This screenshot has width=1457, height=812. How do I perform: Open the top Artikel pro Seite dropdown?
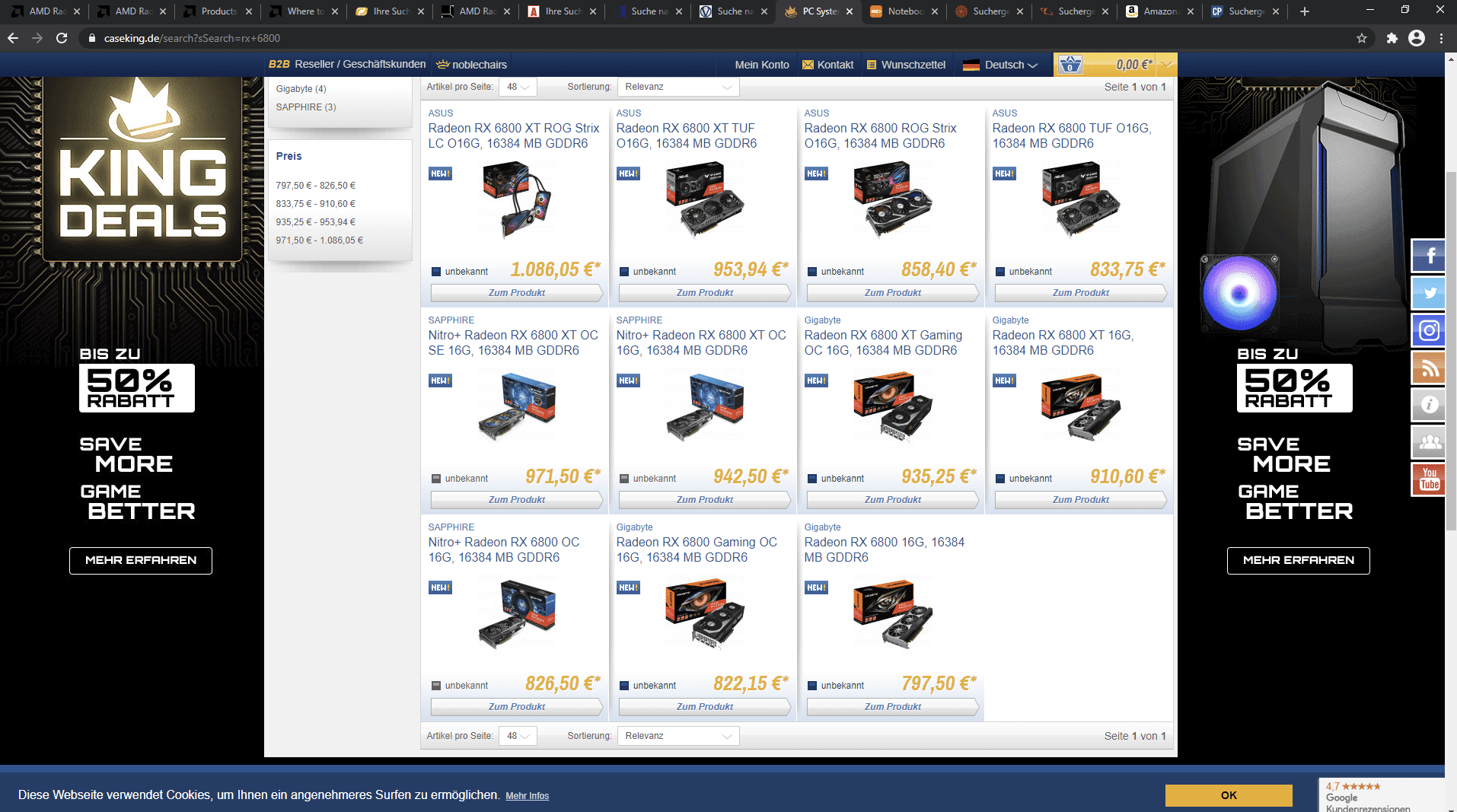click(x=518, y=87)
